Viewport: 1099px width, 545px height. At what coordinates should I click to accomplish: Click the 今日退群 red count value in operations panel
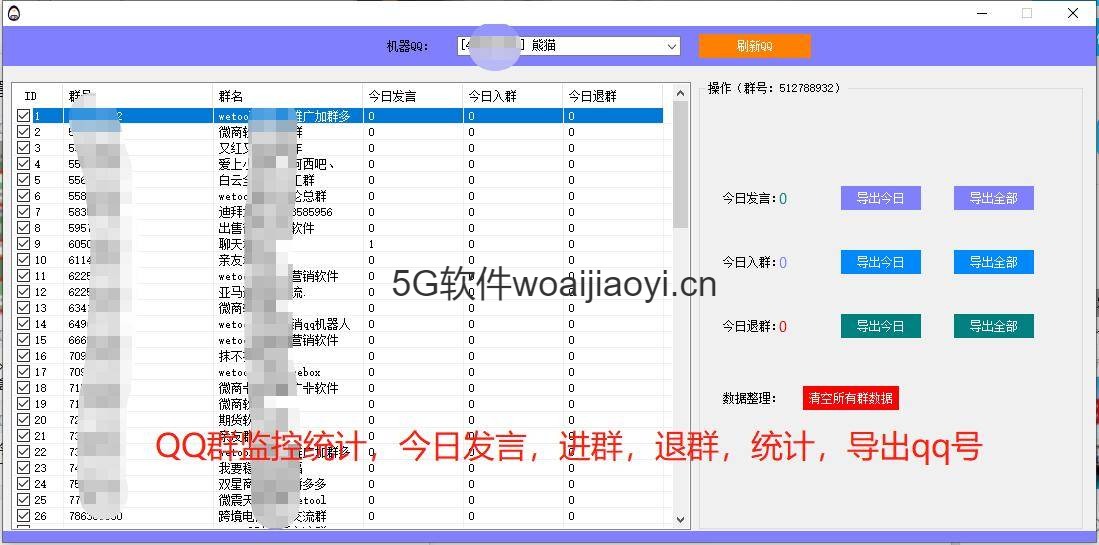point(783,326)
